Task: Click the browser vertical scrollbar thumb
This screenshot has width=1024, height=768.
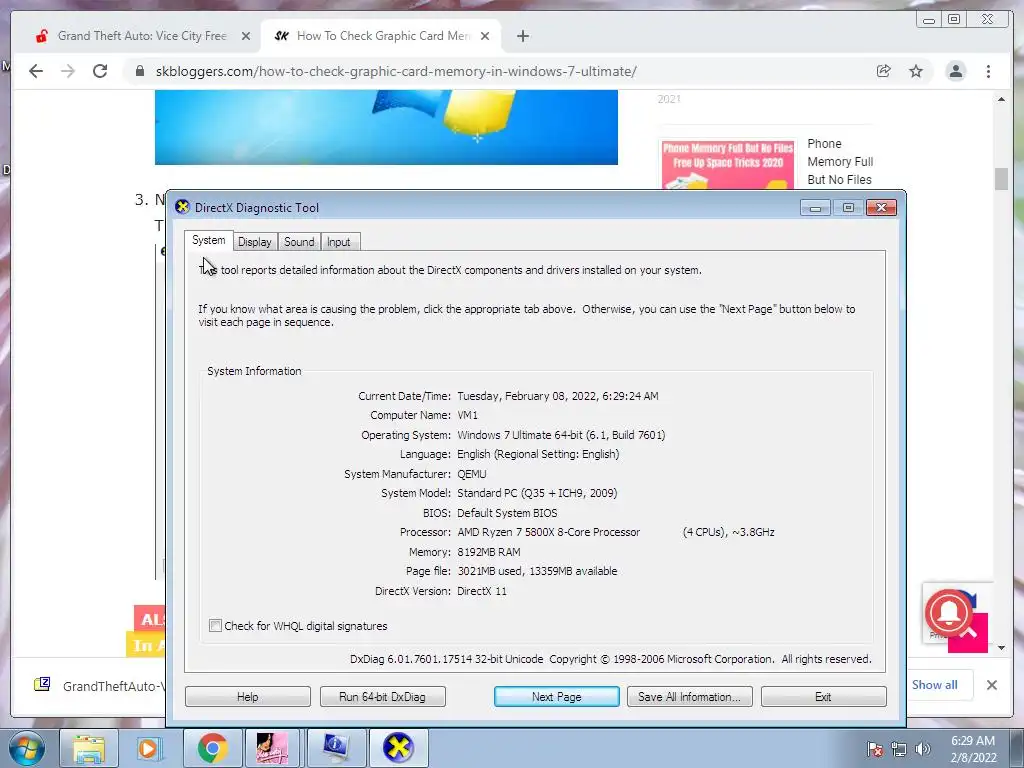Action: pyautogui.click(x=1001, y=179)
